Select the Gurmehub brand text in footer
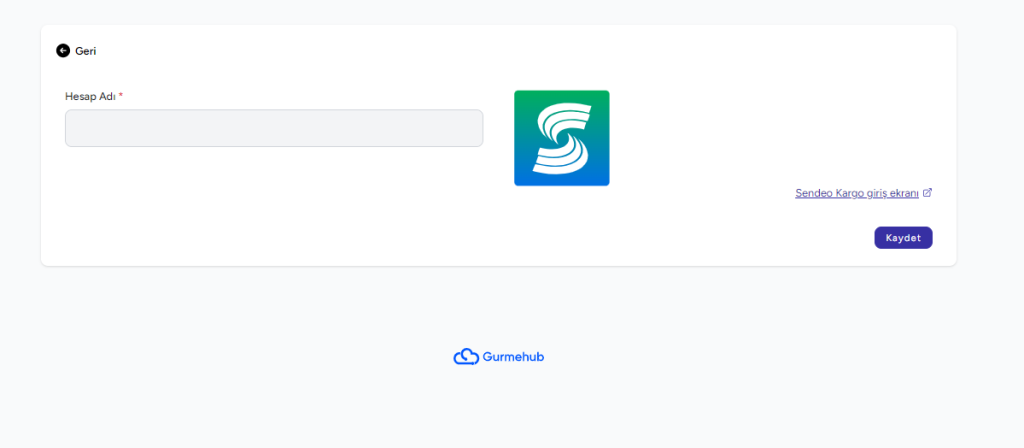Screen dimensions: 1024x448 [513, 357]
